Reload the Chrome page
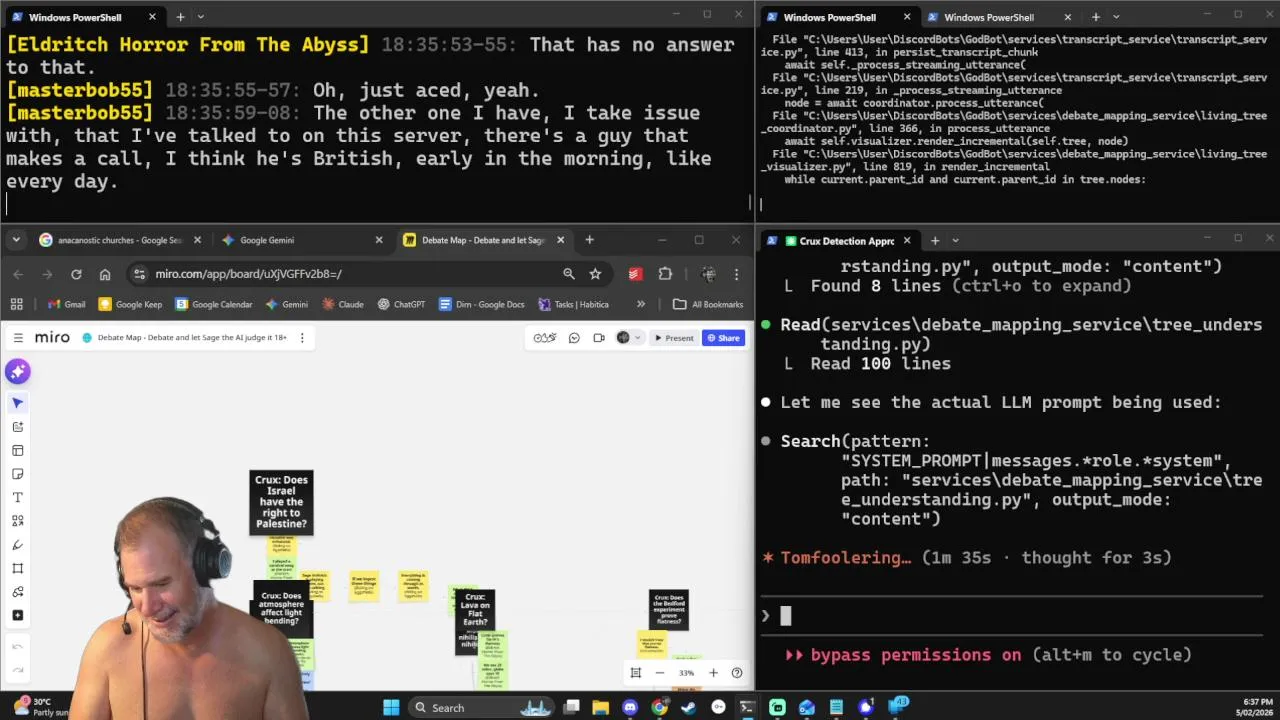1280x720 pixels. (x=76, y=274)
